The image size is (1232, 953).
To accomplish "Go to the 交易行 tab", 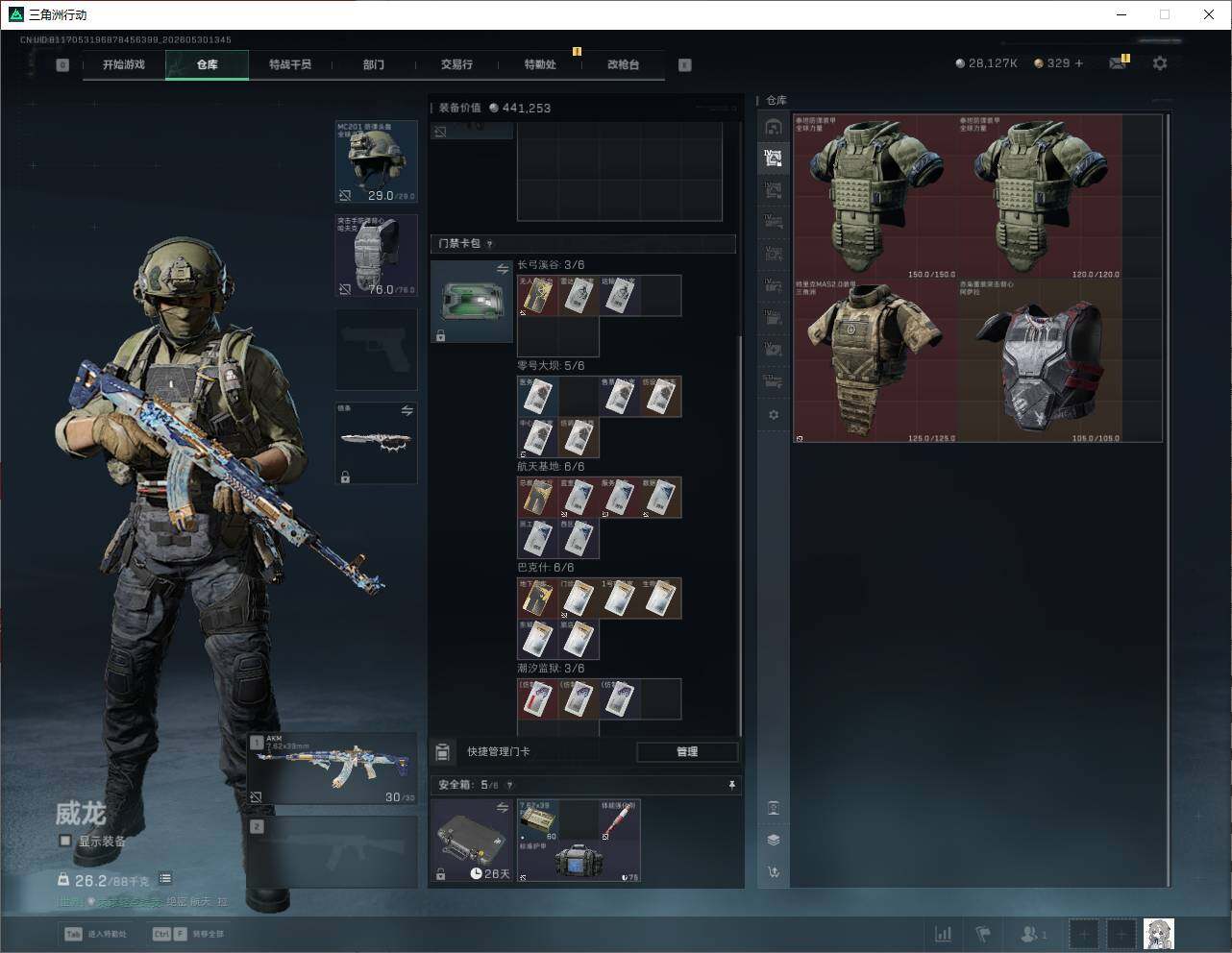I will point(456,64).
